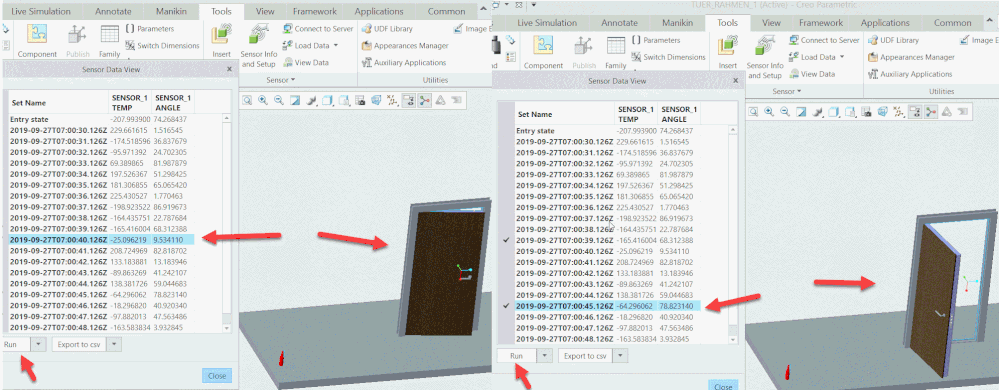Click scrollbar of left sensor data list

click(x=227, y=223)
